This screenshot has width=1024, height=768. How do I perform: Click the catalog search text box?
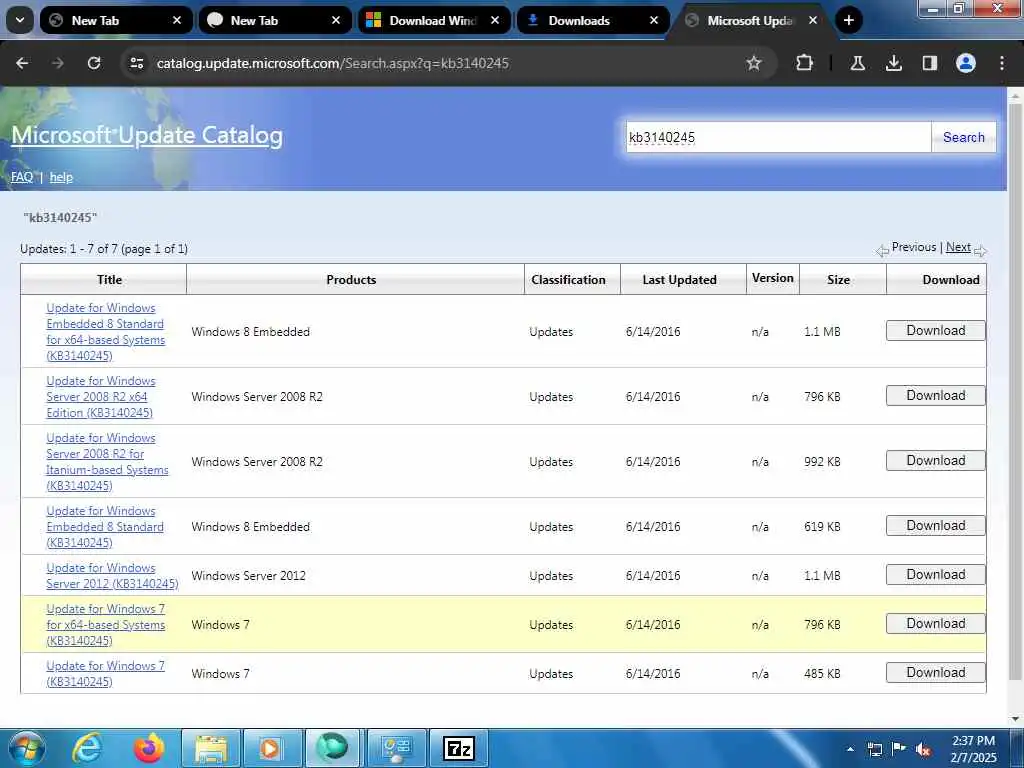click(778, 137)
